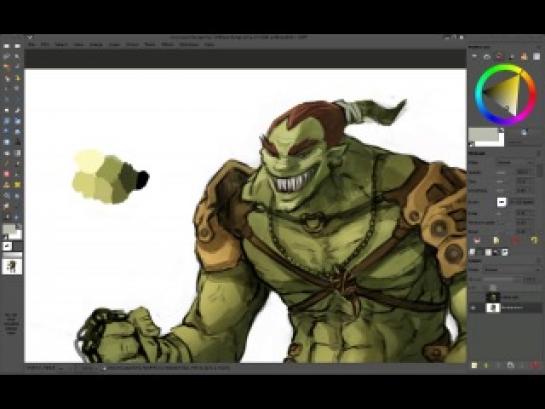Click the active brush indicator in toolbox

click(x=7, y=246)
